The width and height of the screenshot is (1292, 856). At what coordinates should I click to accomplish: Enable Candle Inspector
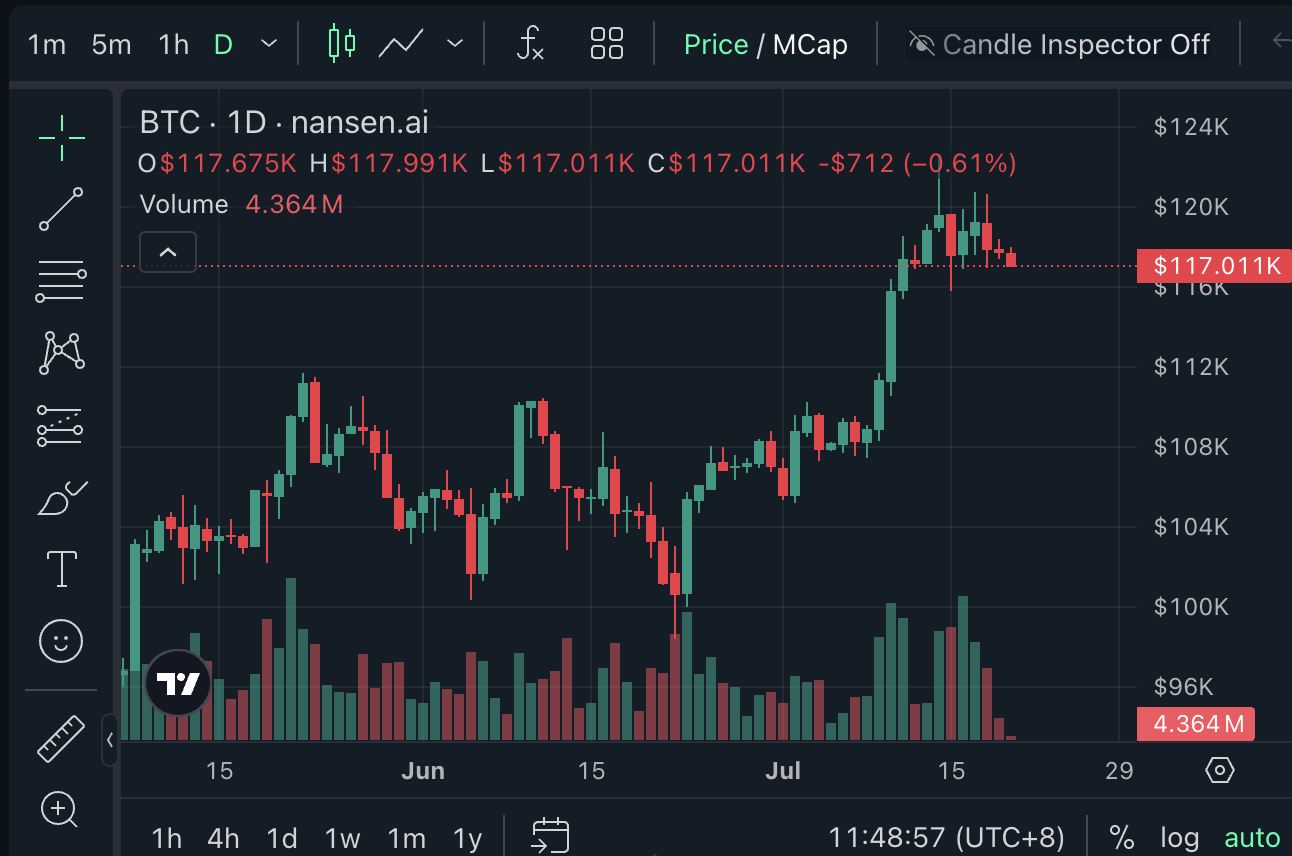[x=1059, y=44]
